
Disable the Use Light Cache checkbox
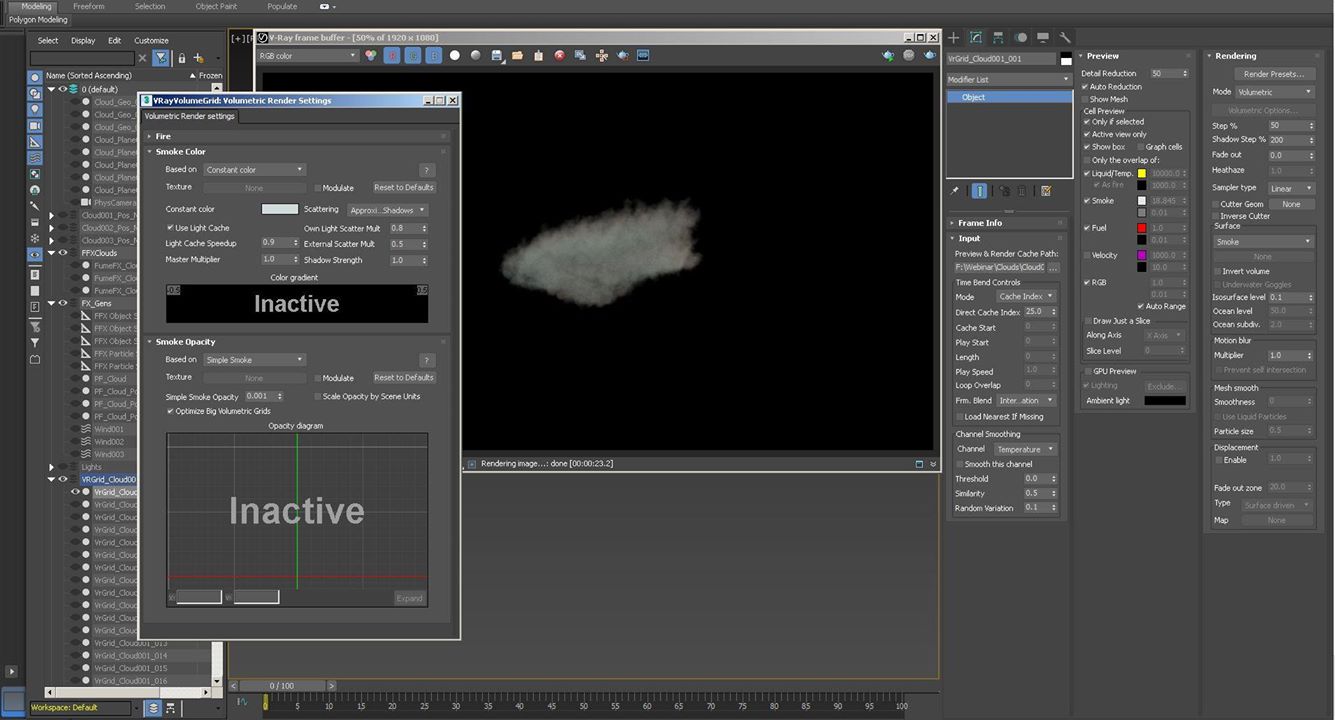[171, 228]
